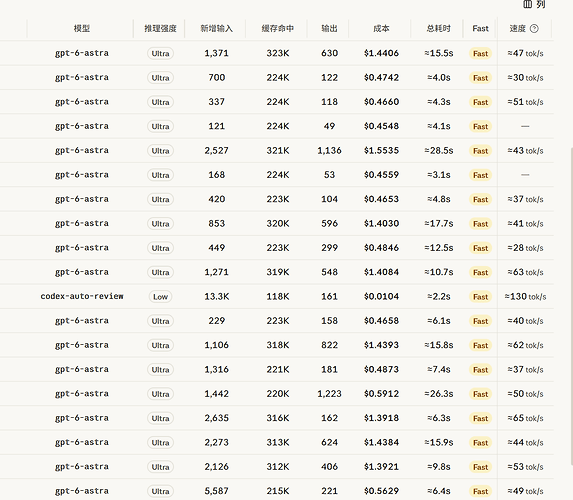Click the cache hit value 320K
This screenshot has height=500, width=573.
[x=278, y=223]
